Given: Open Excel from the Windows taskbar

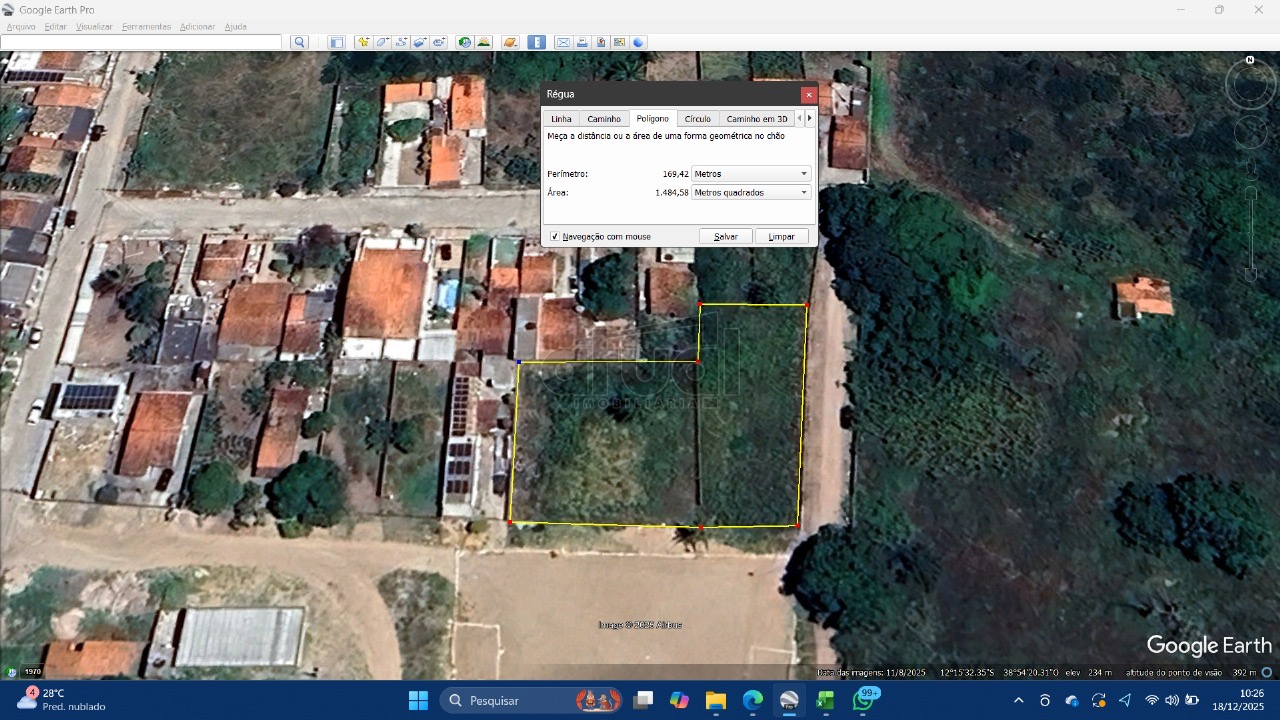Looking at the screenshot, I should [825, 700].
